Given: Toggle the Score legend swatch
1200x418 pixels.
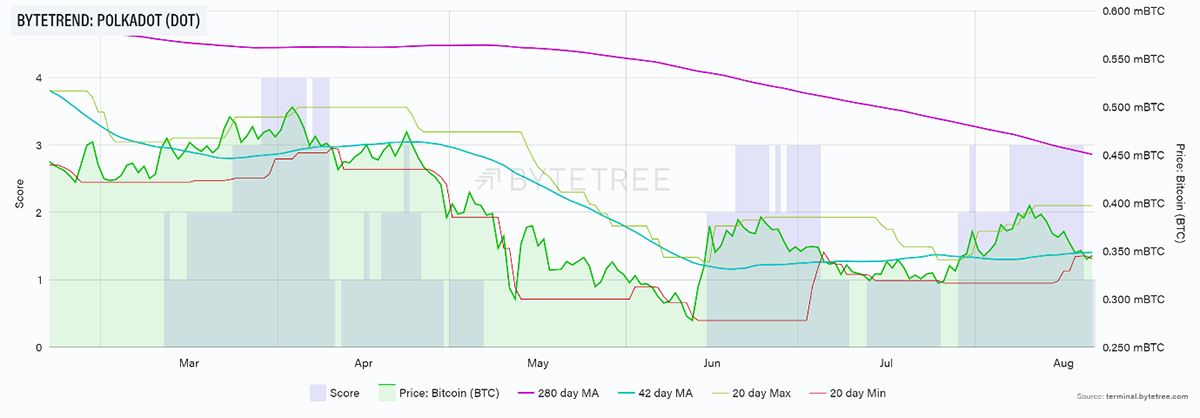Looking at the screenshot, I should coord(318,393).
